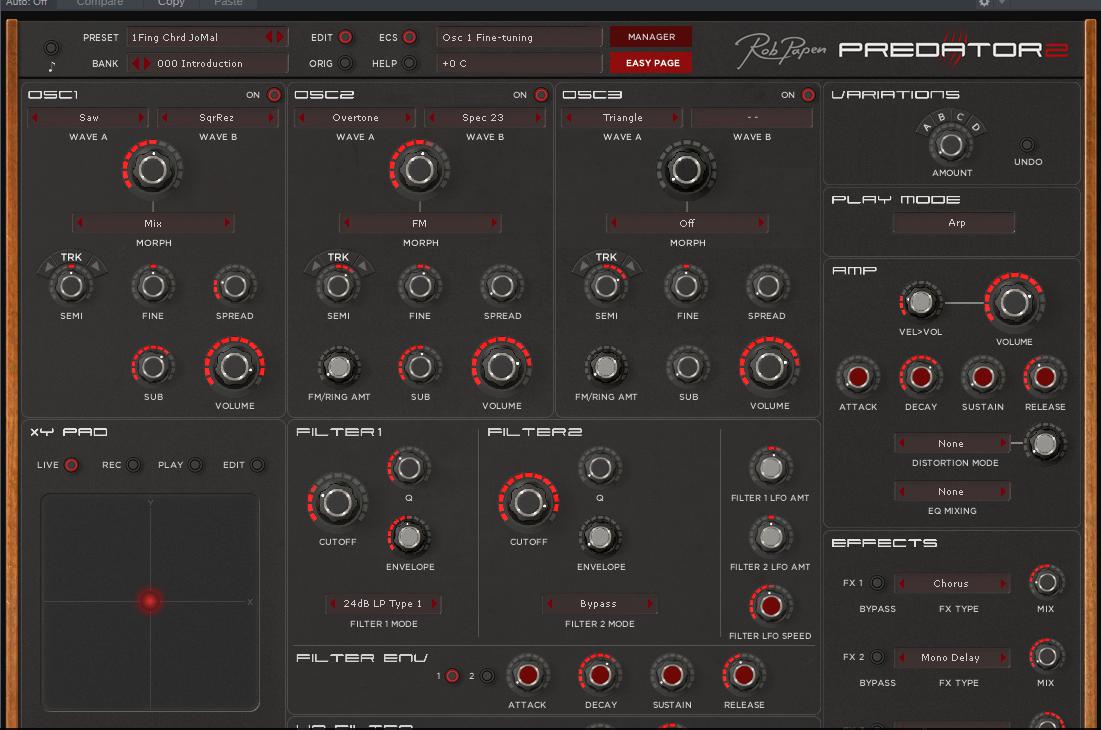1101x730 pixels.
Task: Click the Filter1 ENVELOPE knob
Action: coord(409,537)
